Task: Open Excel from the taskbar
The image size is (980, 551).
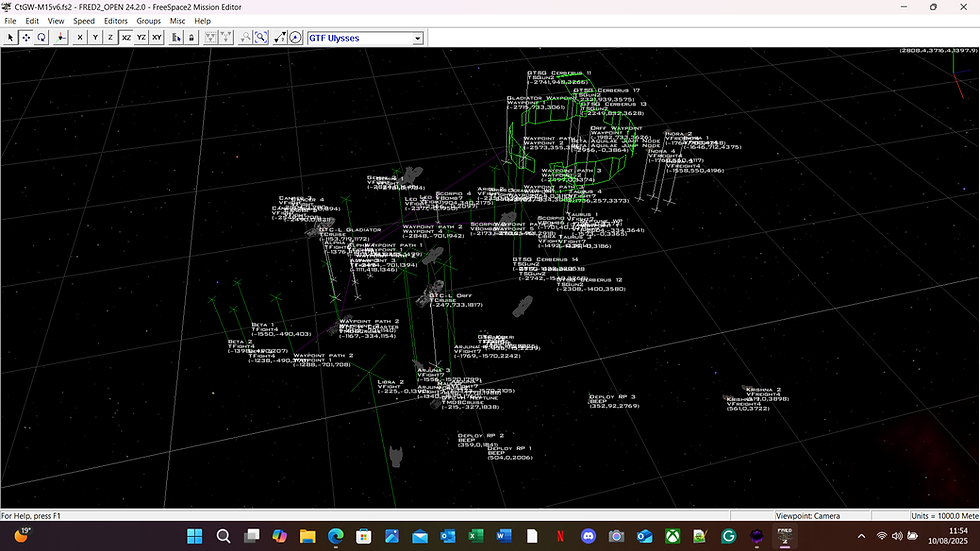Action: tap(476, 536)
